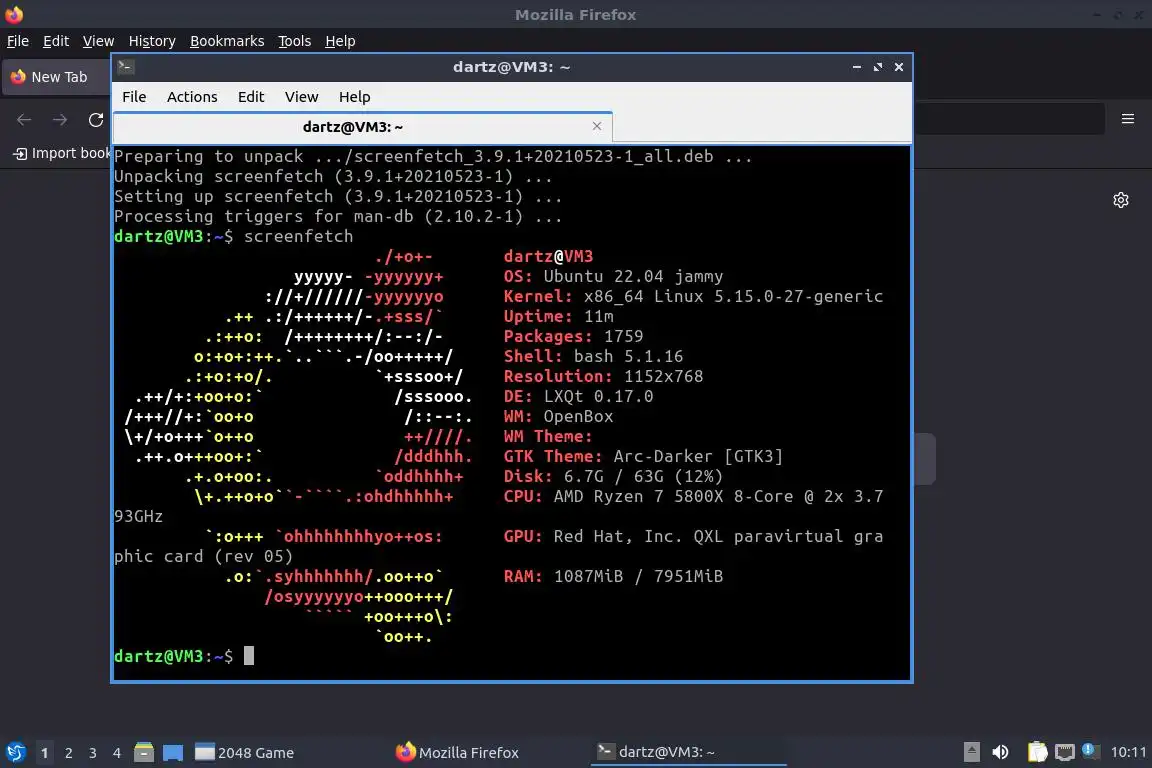Click Firefox back arrow button
Image resolution: width=1152 pixels, height=768 pixels.
(x=24, y=120)
